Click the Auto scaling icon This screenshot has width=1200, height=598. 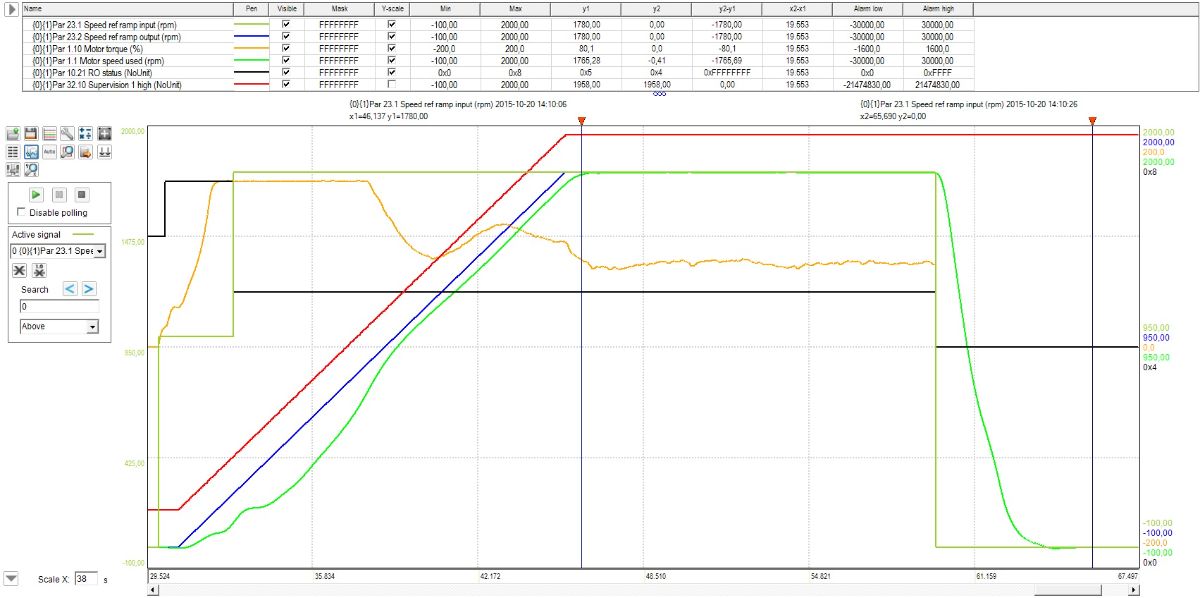(x=49, y=152)
